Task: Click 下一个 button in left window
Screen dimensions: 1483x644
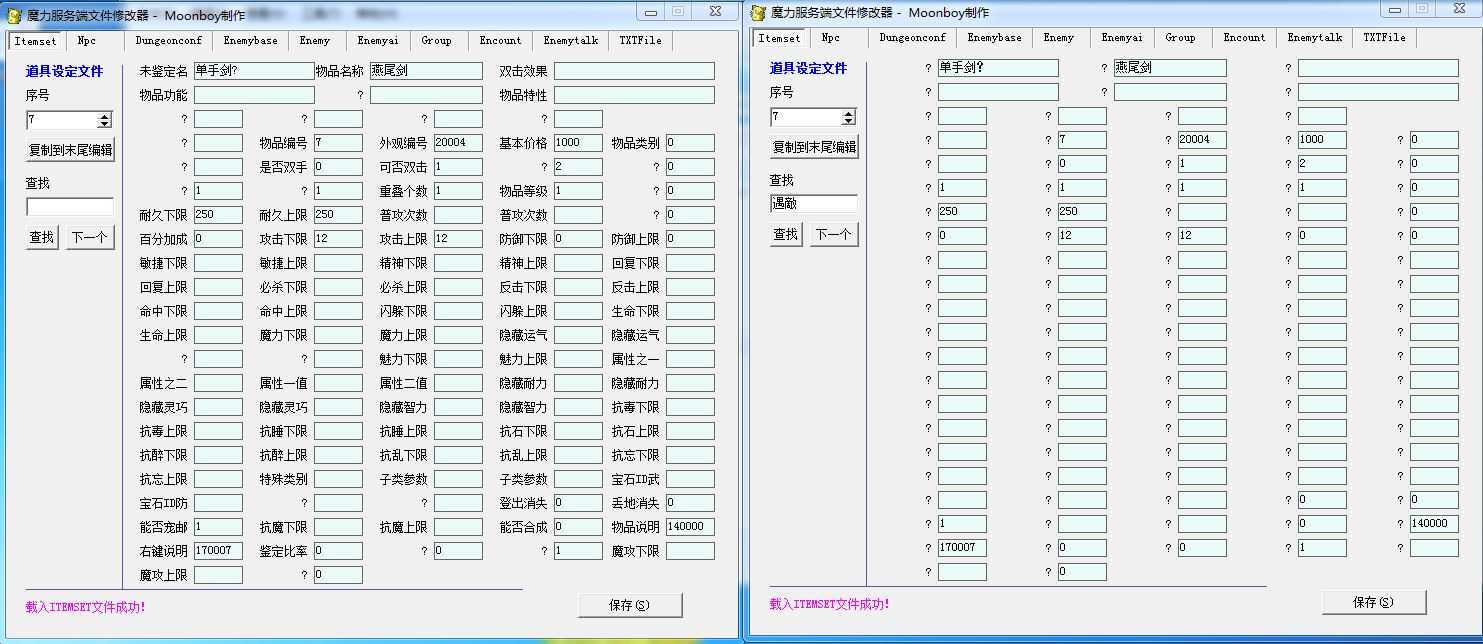Action: (91, 237)
